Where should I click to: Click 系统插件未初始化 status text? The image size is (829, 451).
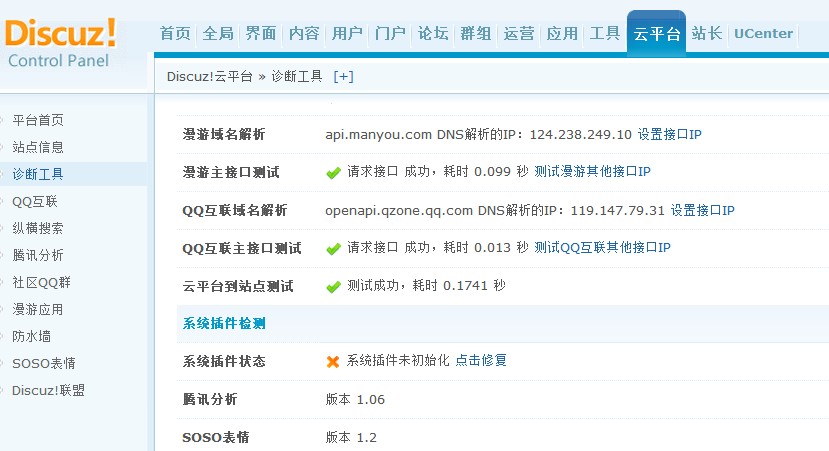(x=398, y=361)
